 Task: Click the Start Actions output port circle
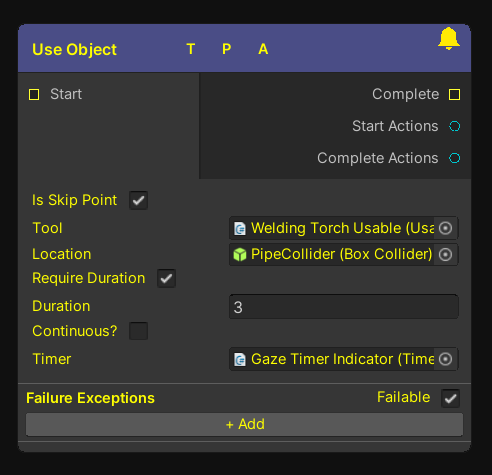[x=454, y=126]
